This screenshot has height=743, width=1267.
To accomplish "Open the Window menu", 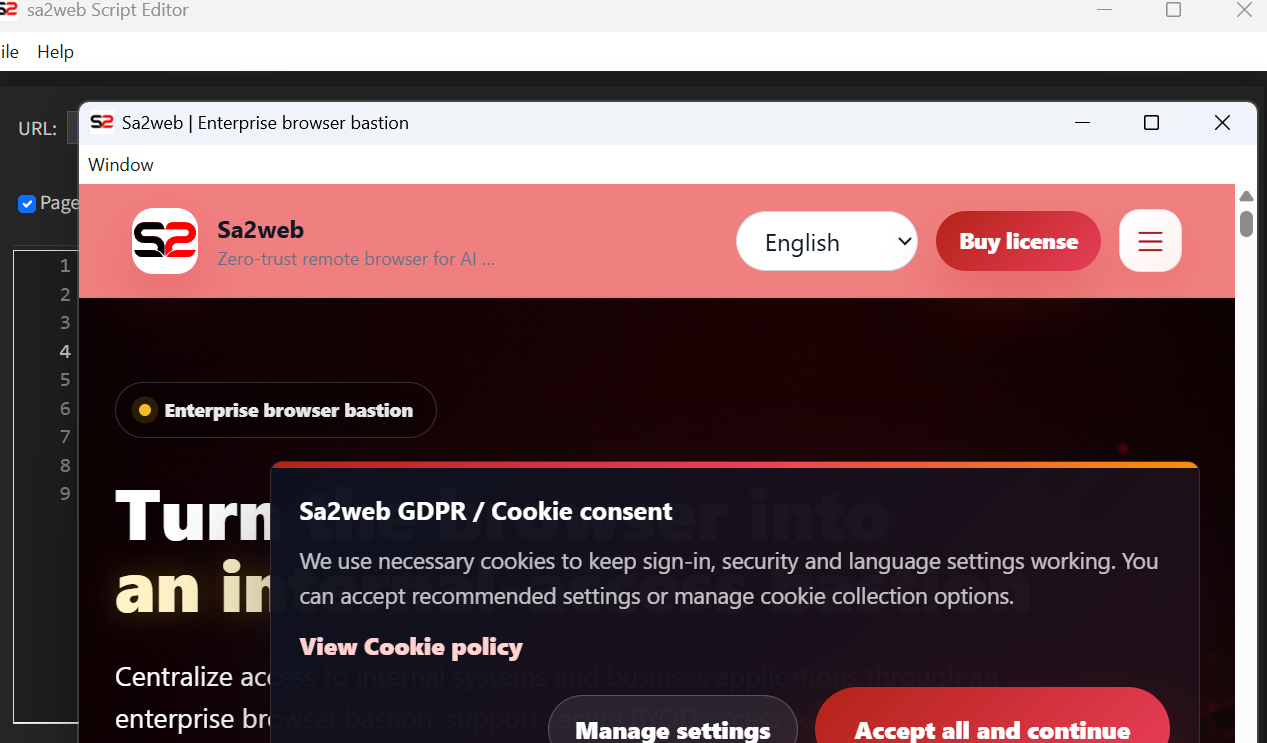I will pos(121,165).
